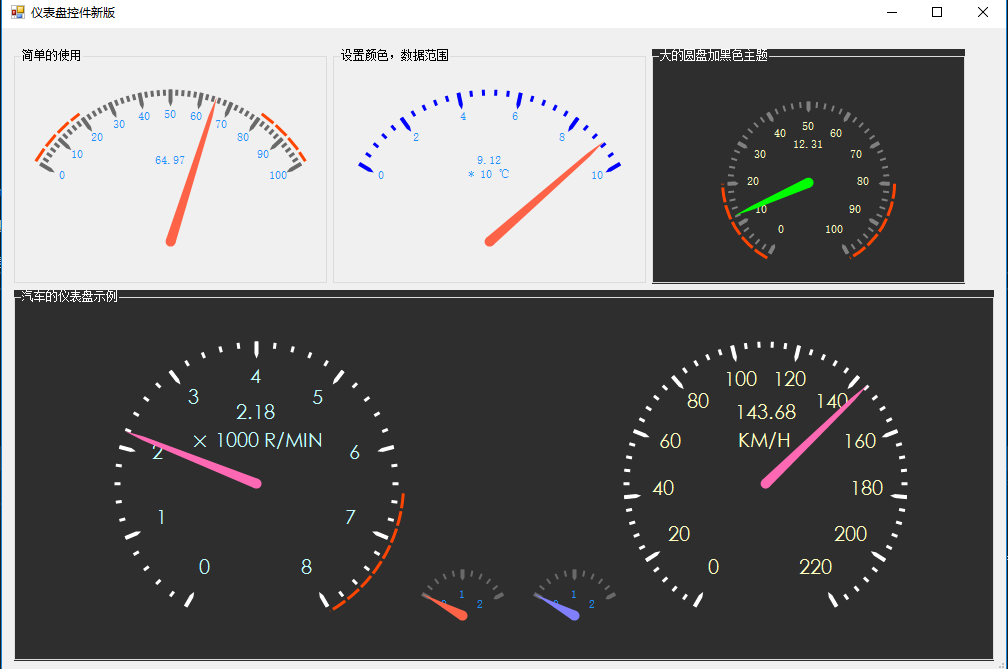This screenshot has height=669, width=1008.
Task: Click the pink needle of the RPM tachometer
Action: click(x=193, y=458)
